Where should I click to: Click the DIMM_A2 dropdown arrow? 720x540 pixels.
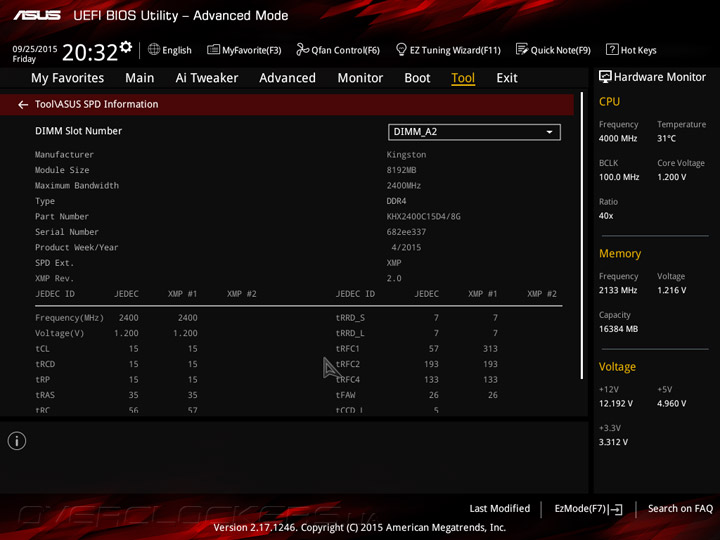549,132
